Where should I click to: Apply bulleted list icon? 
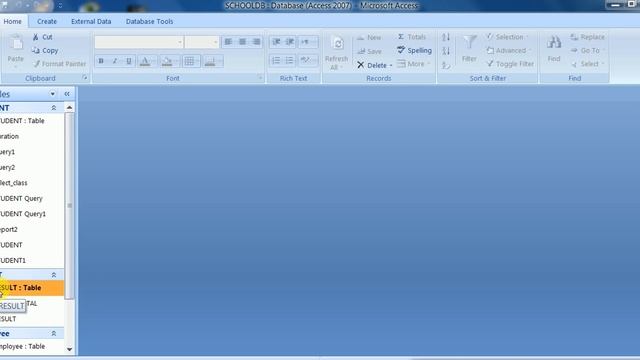(x=289, y=60)
